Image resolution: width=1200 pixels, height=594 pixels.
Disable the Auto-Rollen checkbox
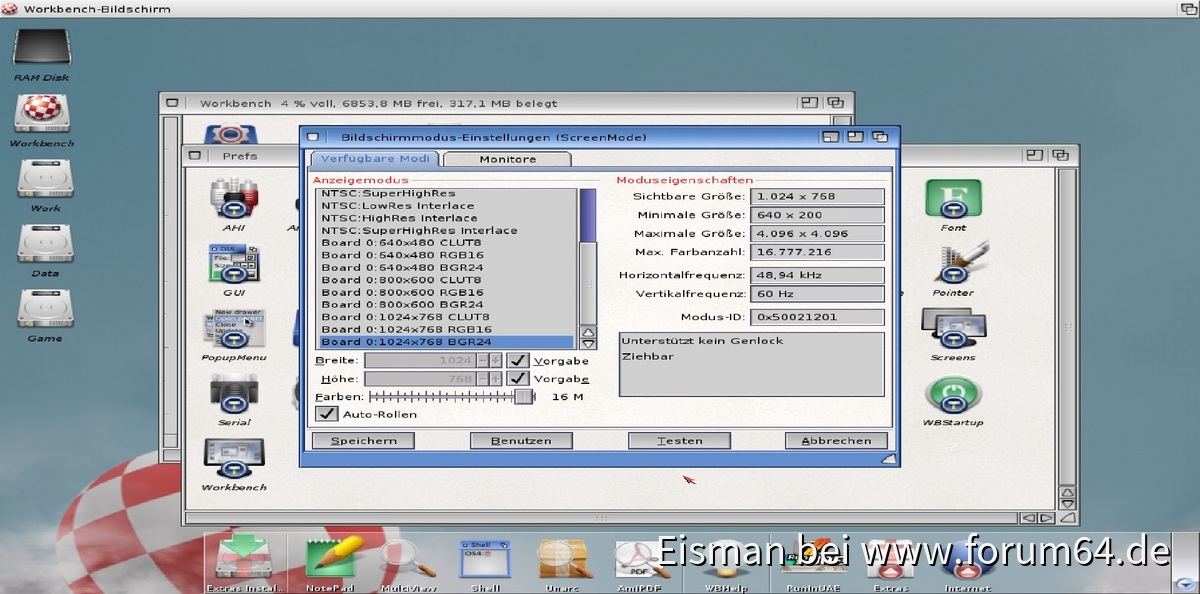tap(326, 413)
